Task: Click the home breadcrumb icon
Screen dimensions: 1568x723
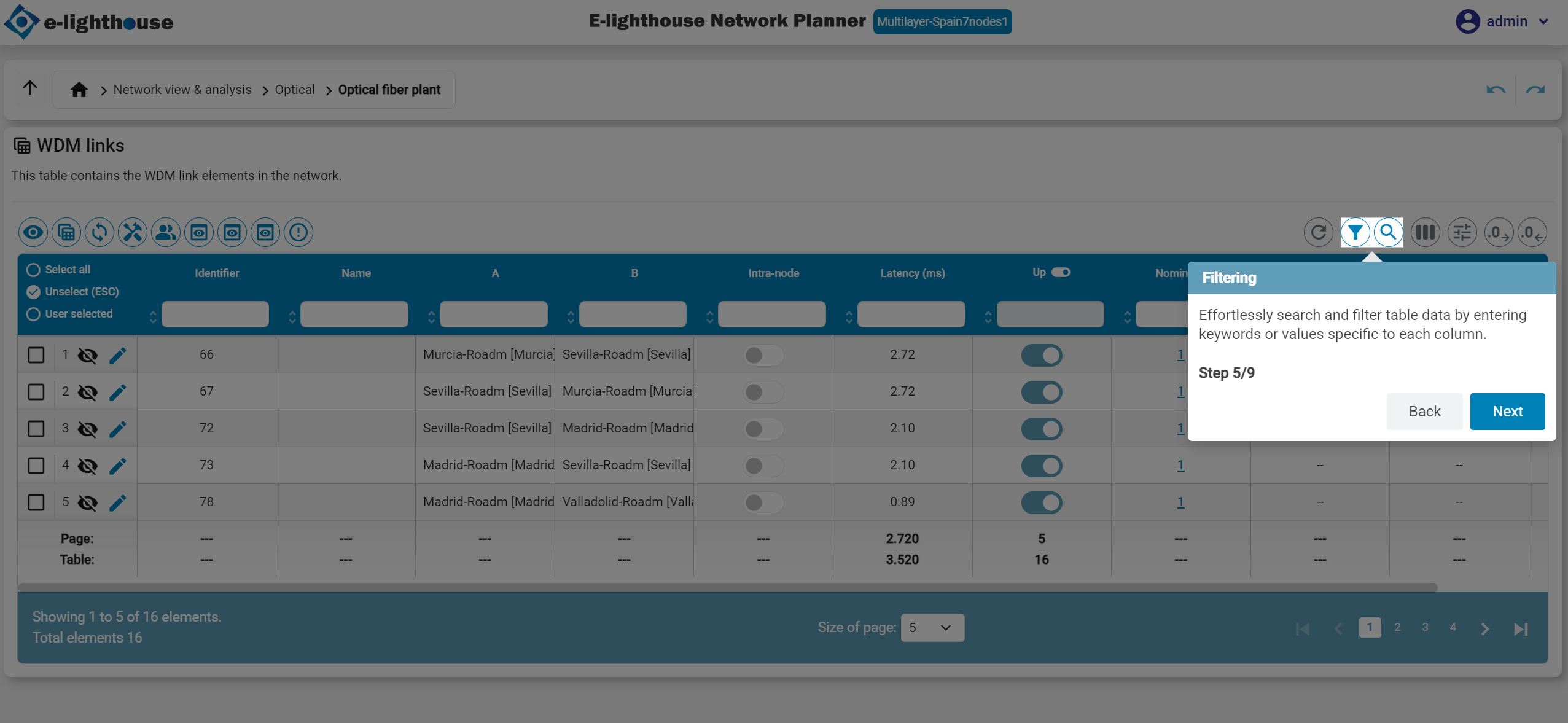Action: (x=79, y=90)
